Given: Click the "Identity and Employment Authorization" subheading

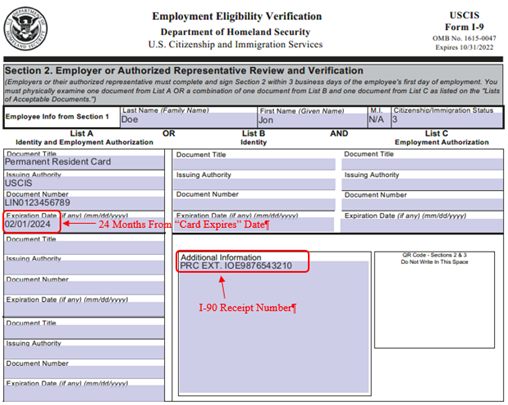Looking at the screenshot, I should (x=84, y=142).
